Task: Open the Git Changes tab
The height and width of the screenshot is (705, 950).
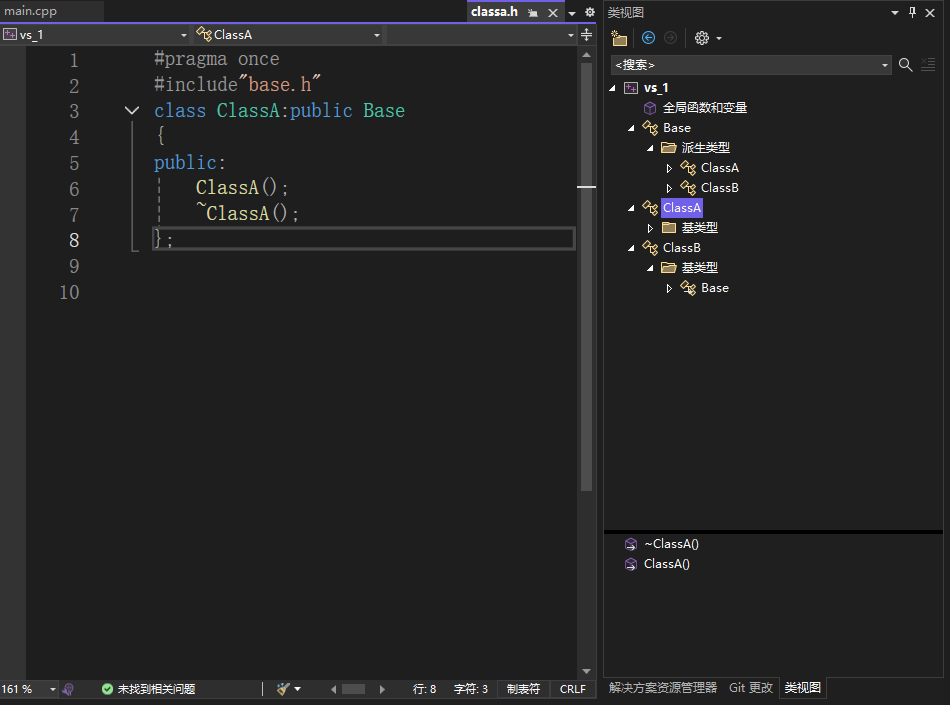Action: pyautogui.click(x=751, y=688)
